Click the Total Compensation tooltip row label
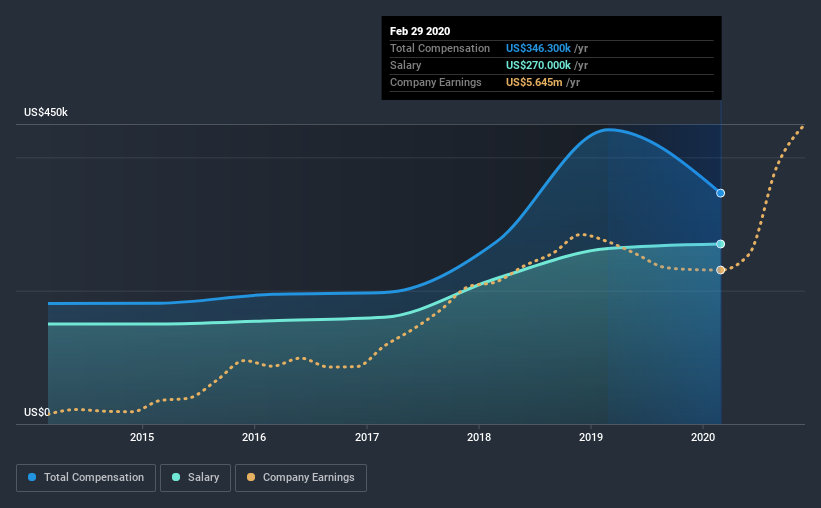This screenshot has width=821, height=508. click(440, 48)
